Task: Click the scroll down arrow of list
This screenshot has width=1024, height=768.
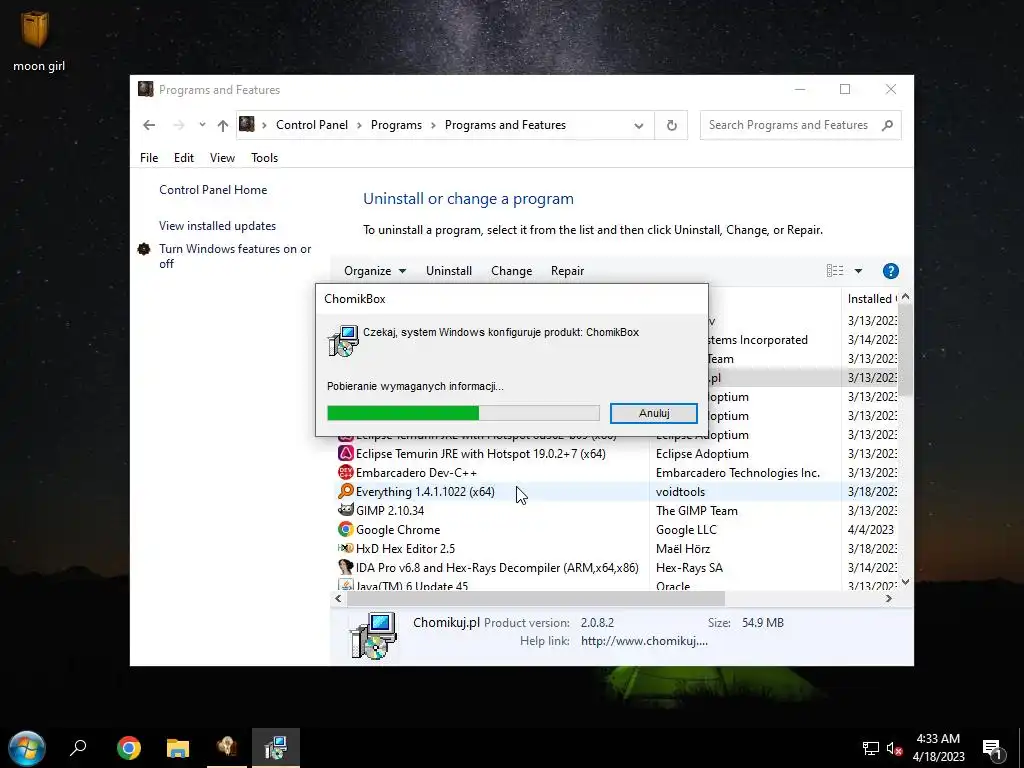Action: [x=905, y=582]
